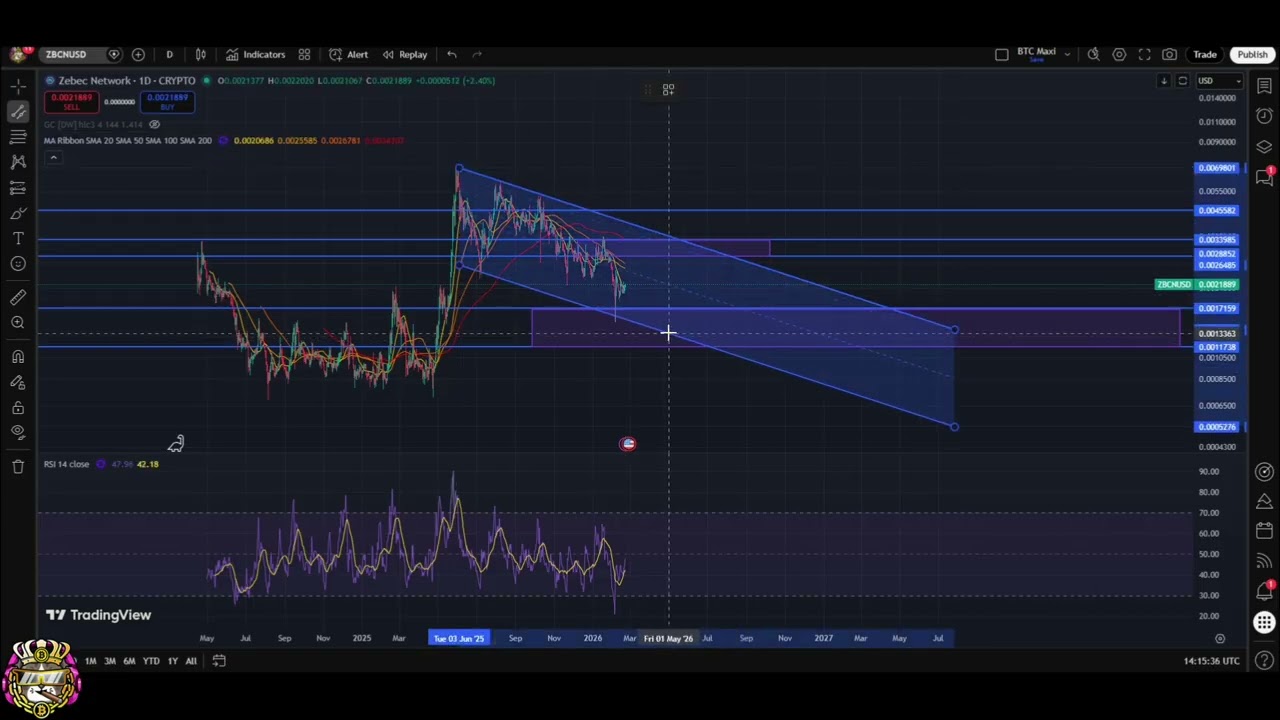Select the 6M date range

click(x=129, y=661)
